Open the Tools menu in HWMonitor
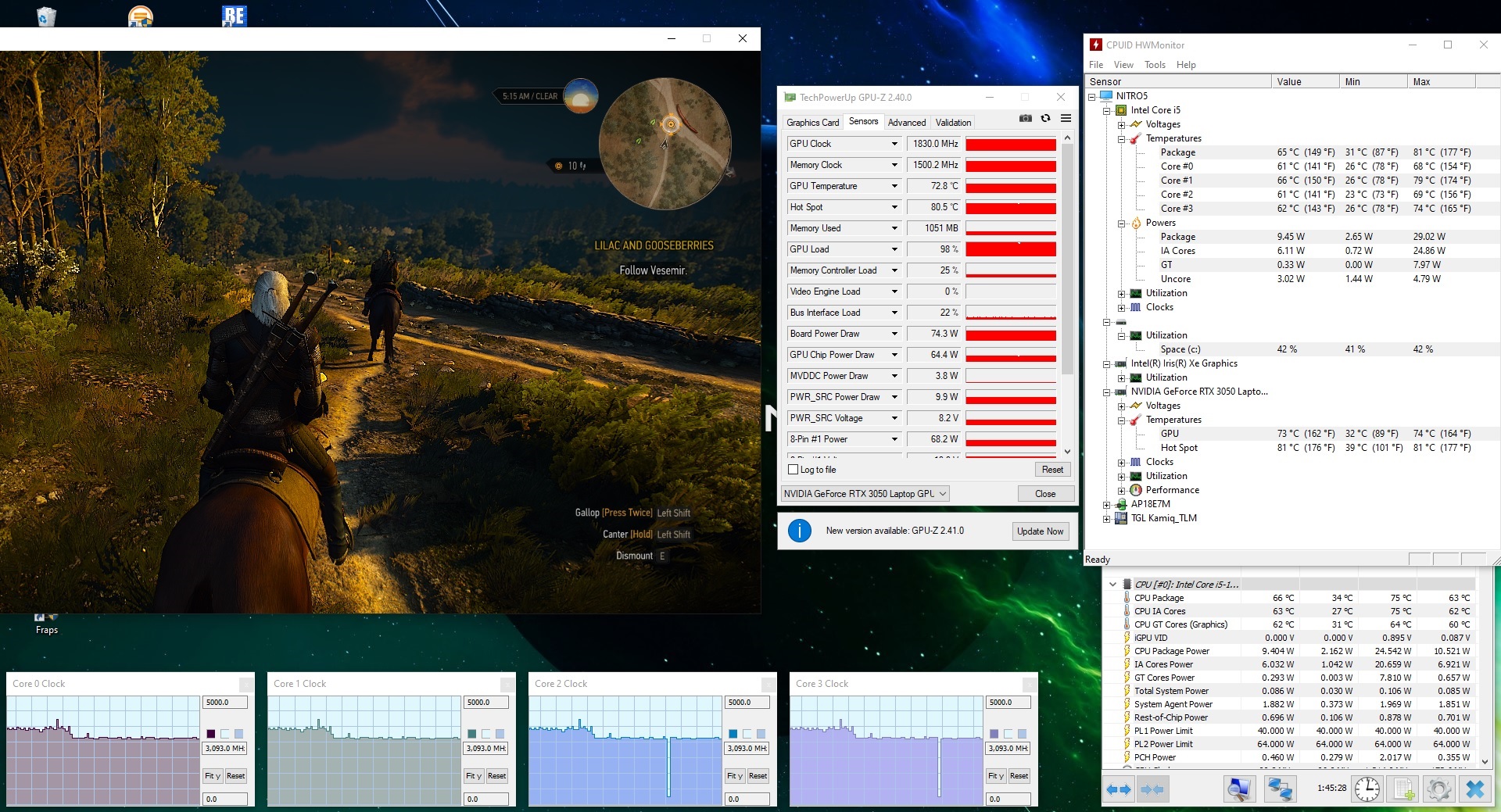This screenshot has width=1501, height=812. point(1155,65)
